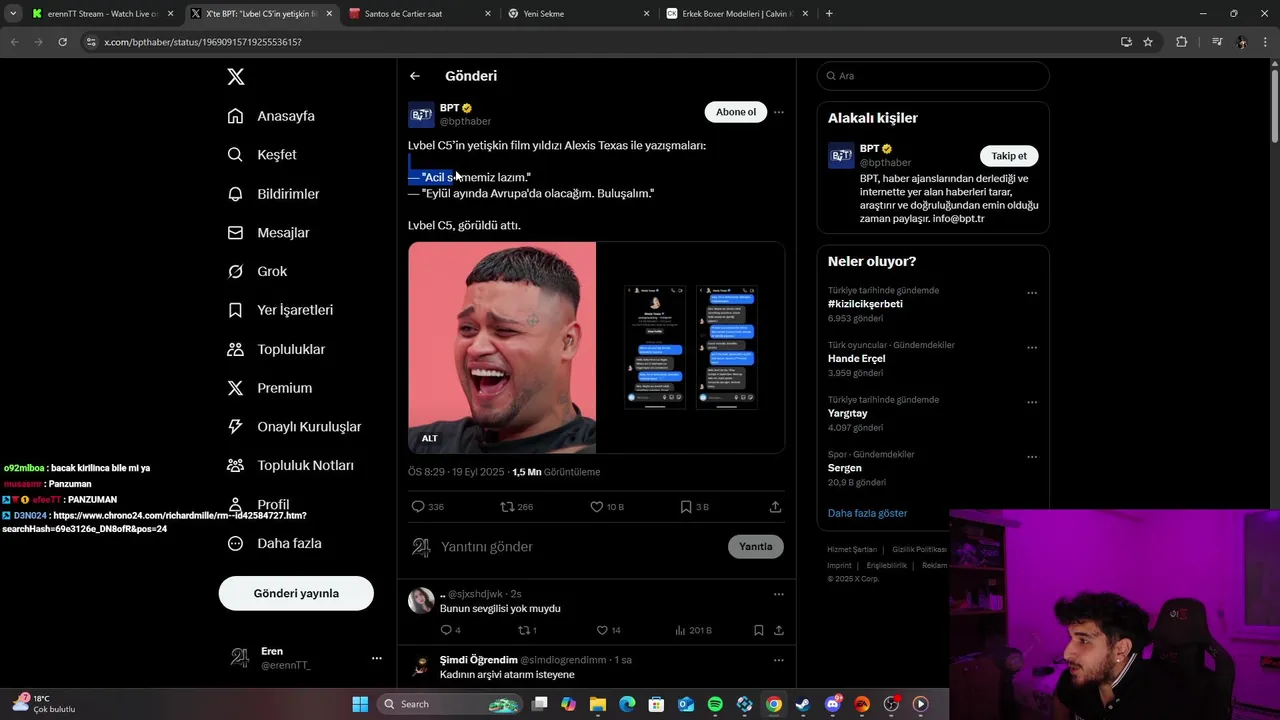Image resolution: width=1280 pixels, height=720 pixels.
Task: Switch to the Santos de Cartier saat tab
Action: [x=420, y=14]
